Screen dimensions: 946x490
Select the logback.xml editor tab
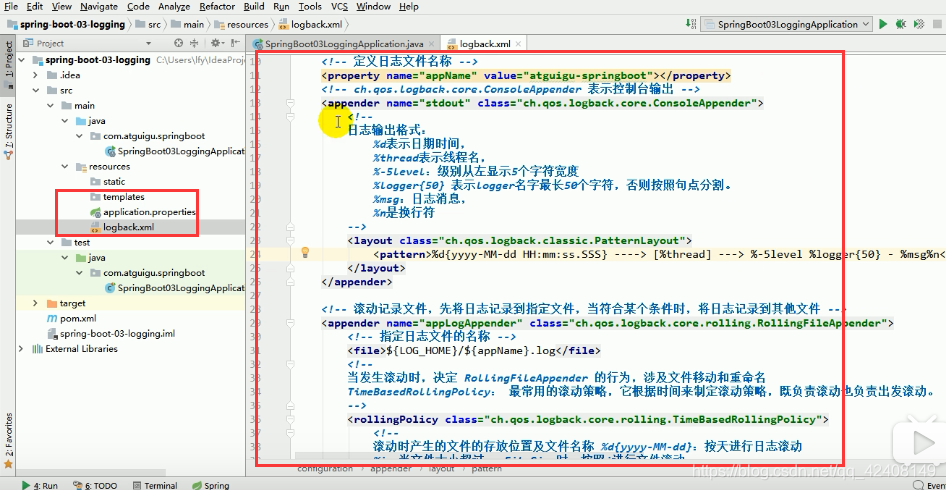[484, 44]
